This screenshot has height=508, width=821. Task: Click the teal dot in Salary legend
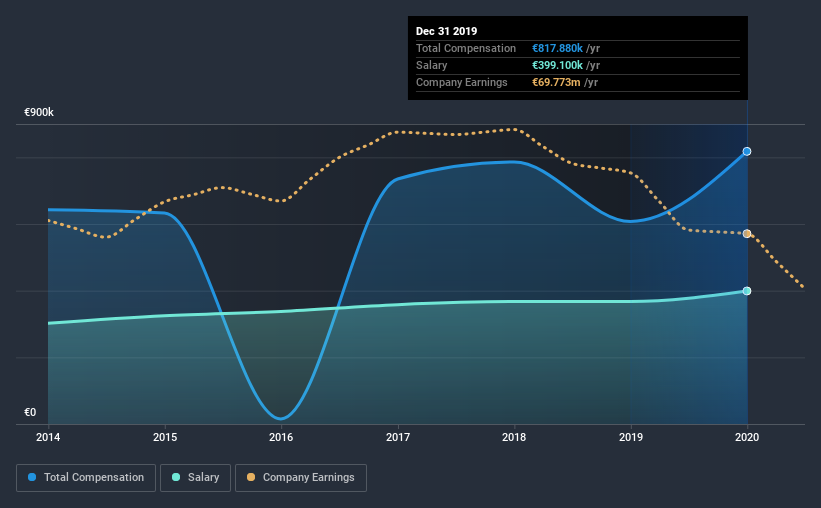(176, 477)
